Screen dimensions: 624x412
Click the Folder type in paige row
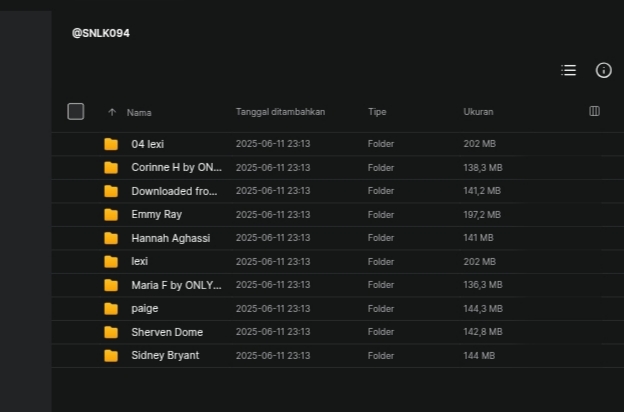pos(381,309)
